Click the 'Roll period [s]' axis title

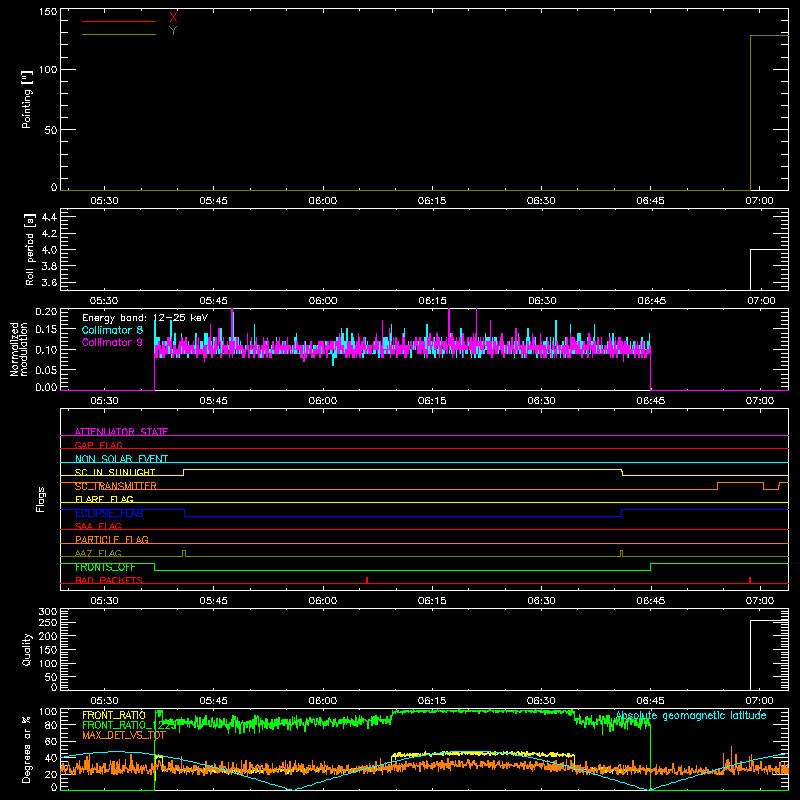coord(30,249)
